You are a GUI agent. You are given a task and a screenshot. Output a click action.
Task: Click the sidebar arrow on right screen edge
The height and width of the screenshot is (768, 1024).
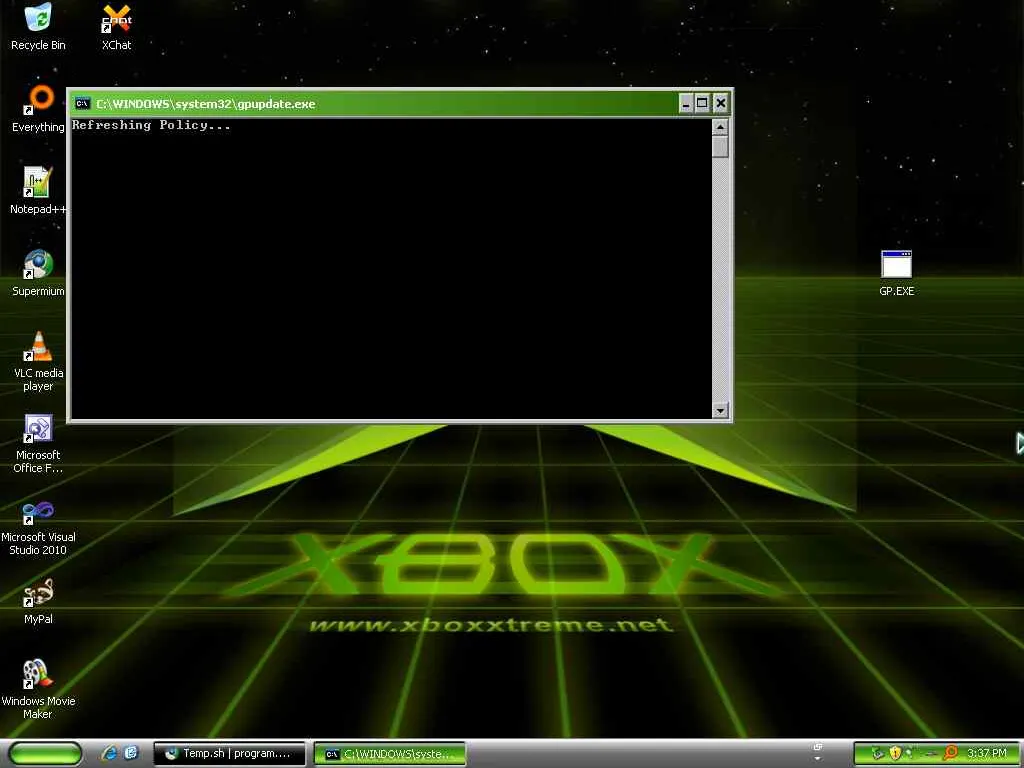[1019, 443]
